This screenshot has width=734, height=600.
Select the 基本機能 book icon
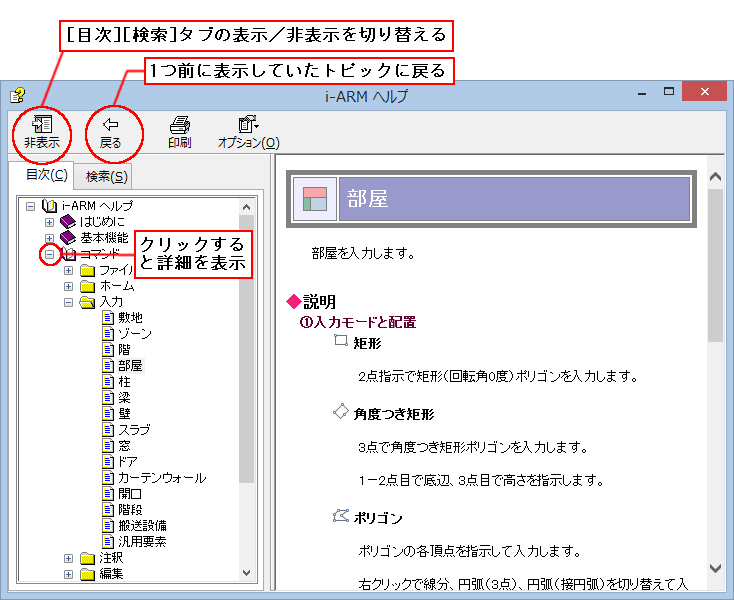pos(68,237)
